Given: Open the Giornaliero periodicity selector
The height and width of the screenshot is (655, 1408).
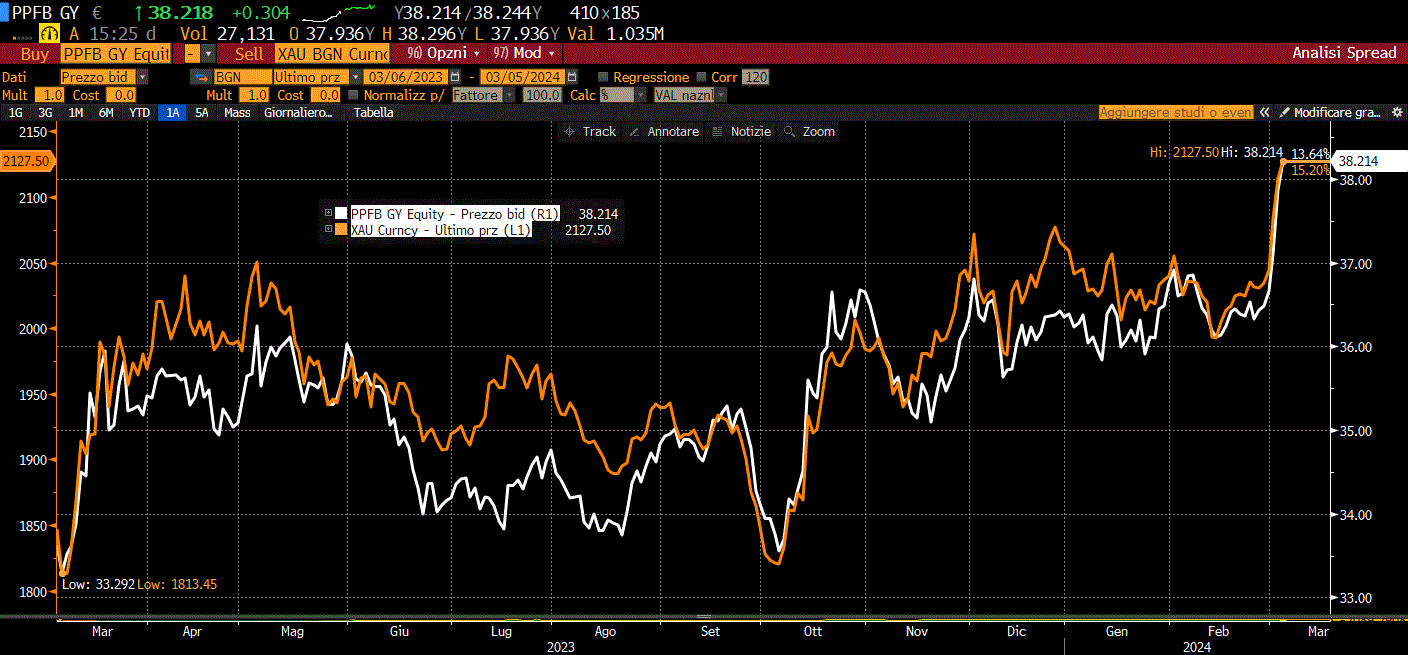Looking at the screenshot, I should 297,113.
